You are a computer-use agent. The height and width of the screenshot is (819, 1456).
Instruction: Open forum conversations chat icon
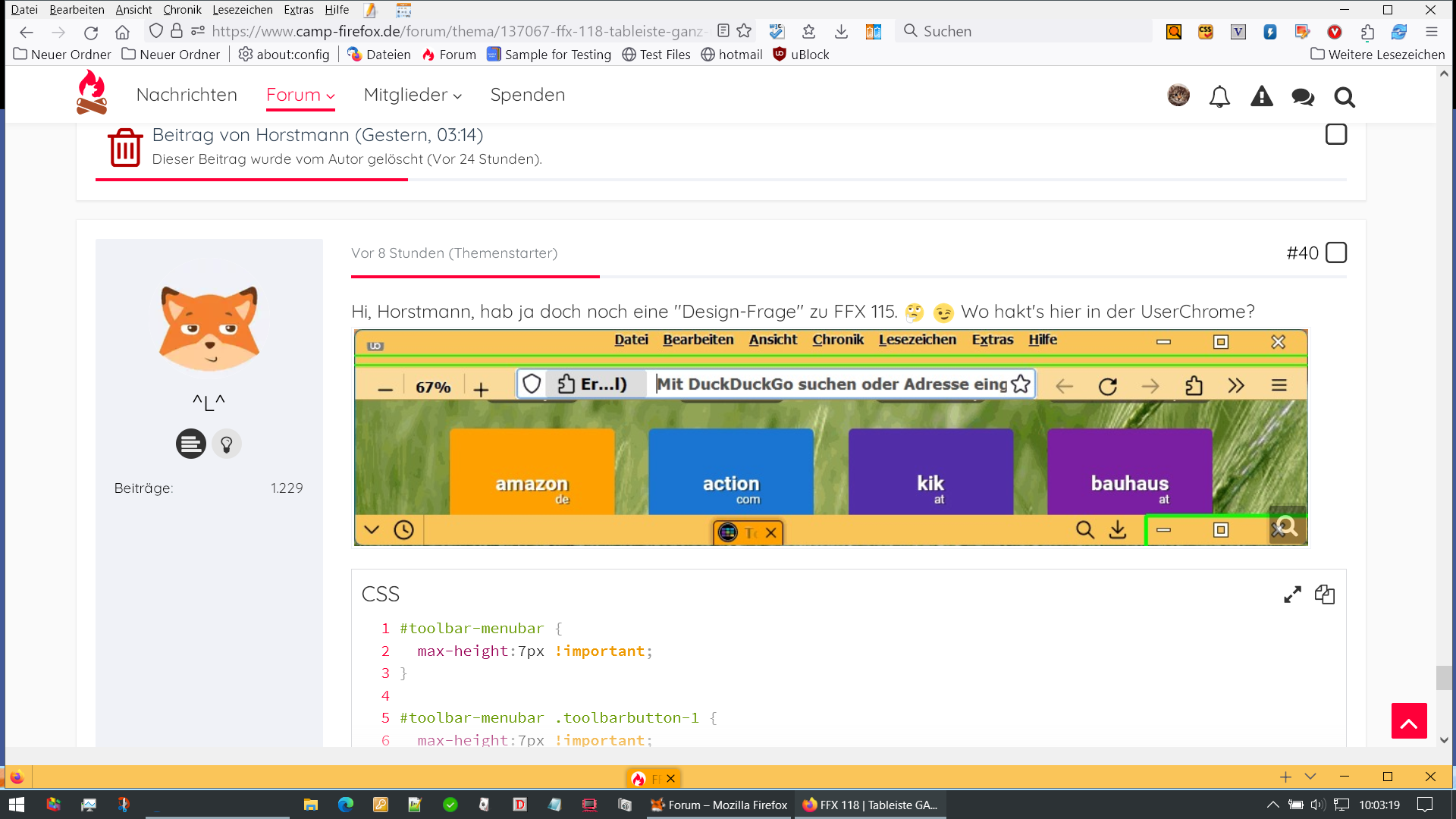1303,96
